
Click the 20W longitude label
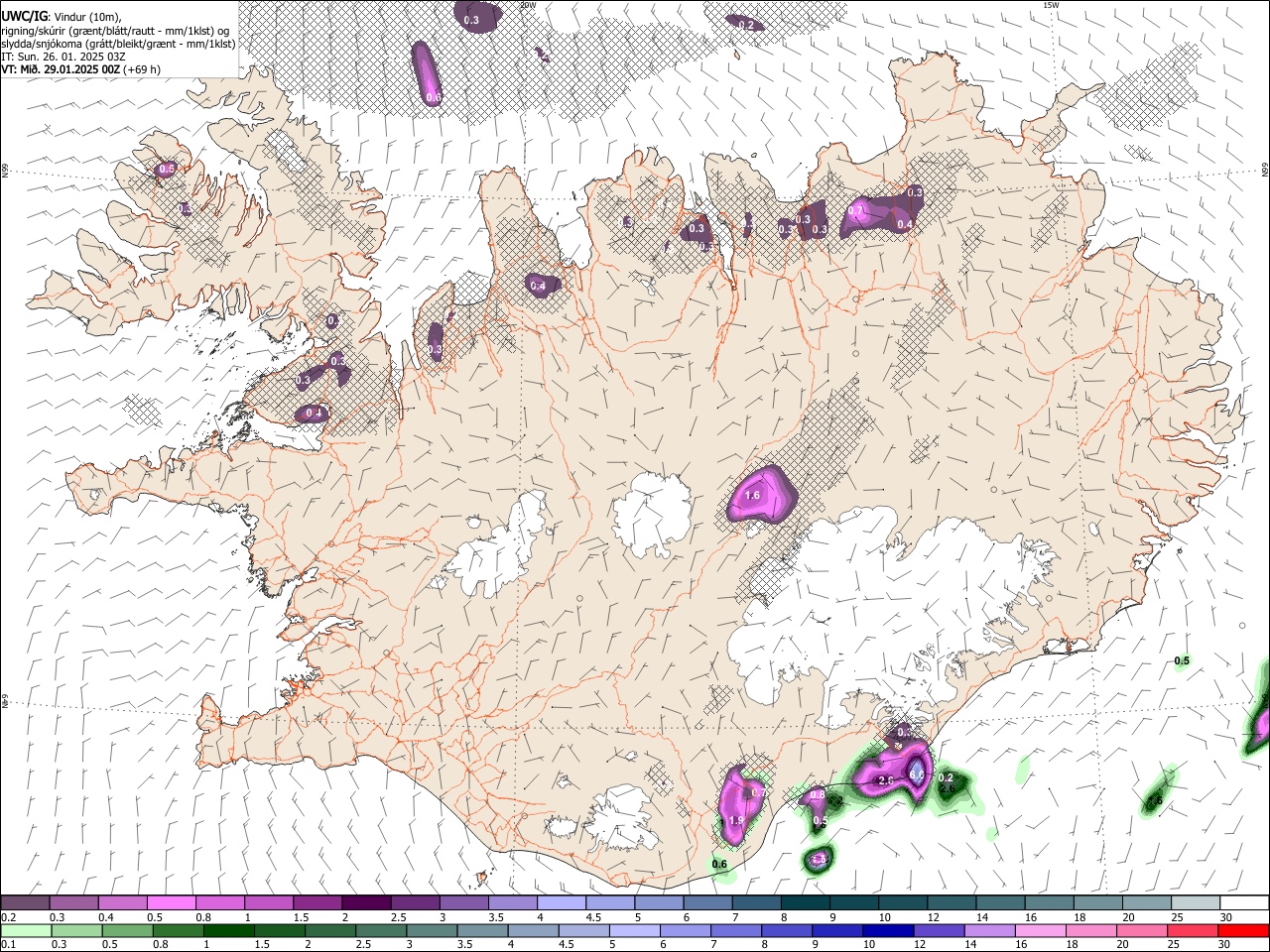[528, 5]
